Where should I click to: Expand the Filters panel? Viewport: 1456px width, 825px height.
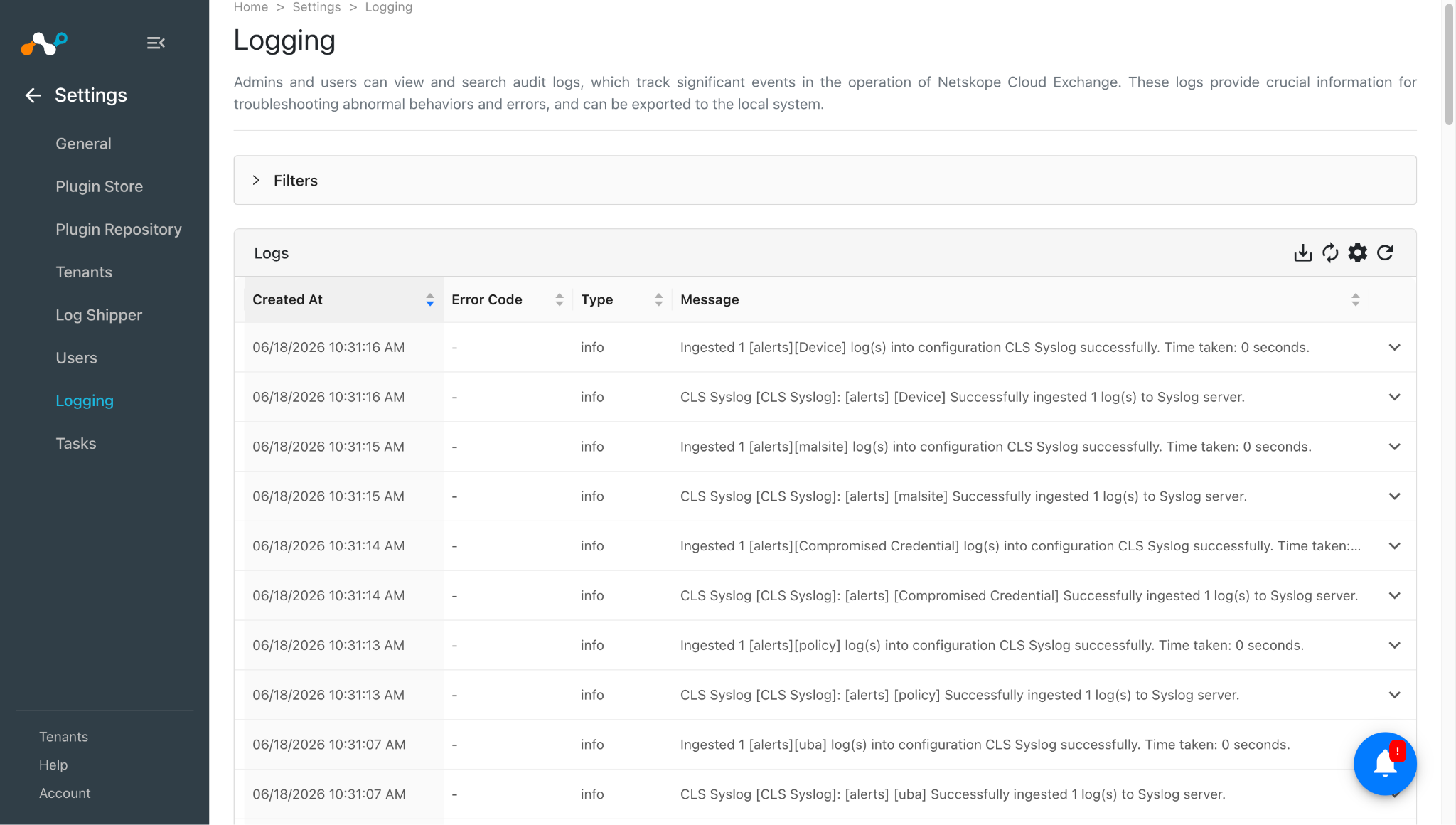[825, 181]
